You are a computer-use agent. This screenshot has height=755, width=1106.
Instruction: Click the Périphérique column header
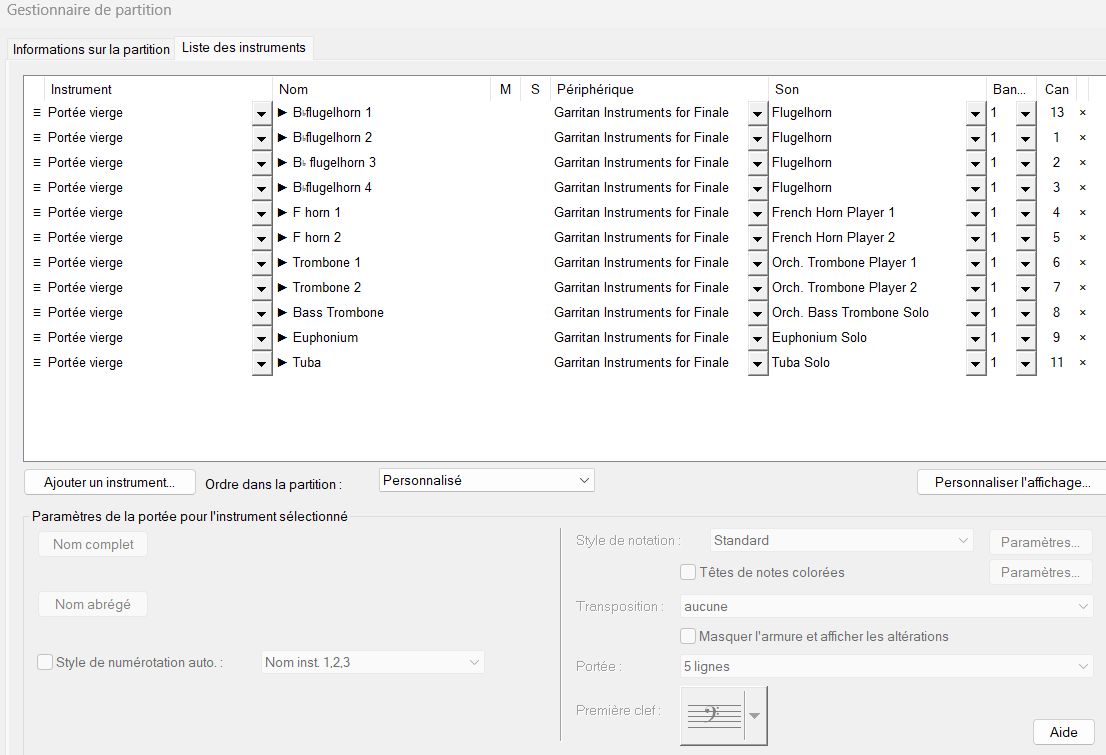(595, 89)
